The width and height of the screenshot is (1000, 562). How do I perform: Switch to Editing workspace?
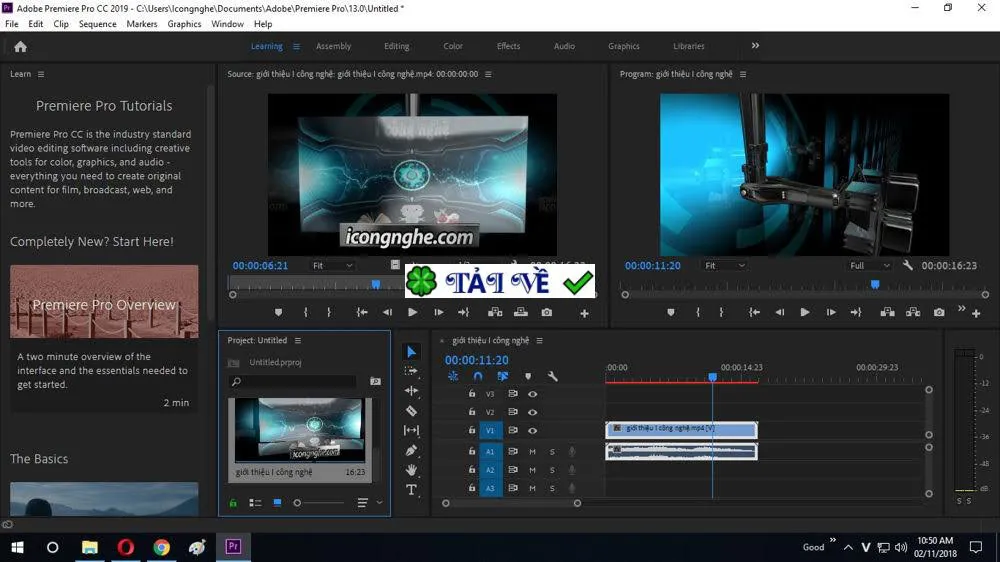(x=396, y=46)
